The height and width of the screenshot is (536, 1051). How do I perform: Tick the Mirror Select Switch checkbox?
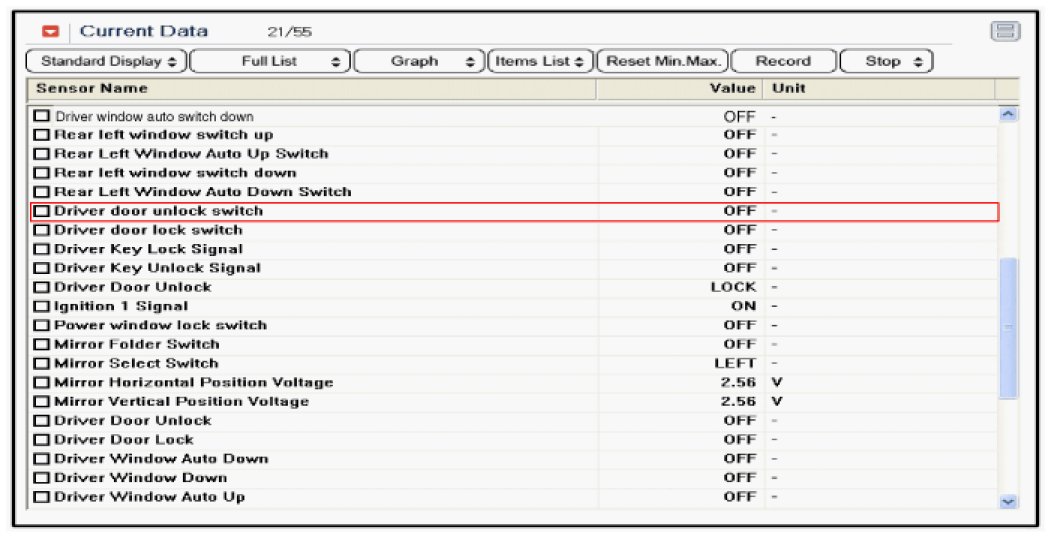(x=41, y=364)
